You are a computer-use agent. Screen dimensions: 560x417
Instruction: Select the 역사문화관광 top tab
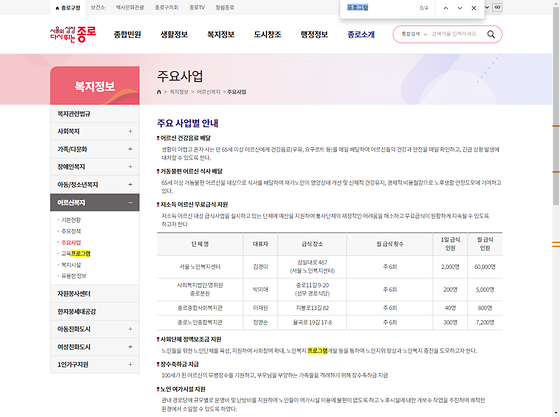click(x=130, y=7)
